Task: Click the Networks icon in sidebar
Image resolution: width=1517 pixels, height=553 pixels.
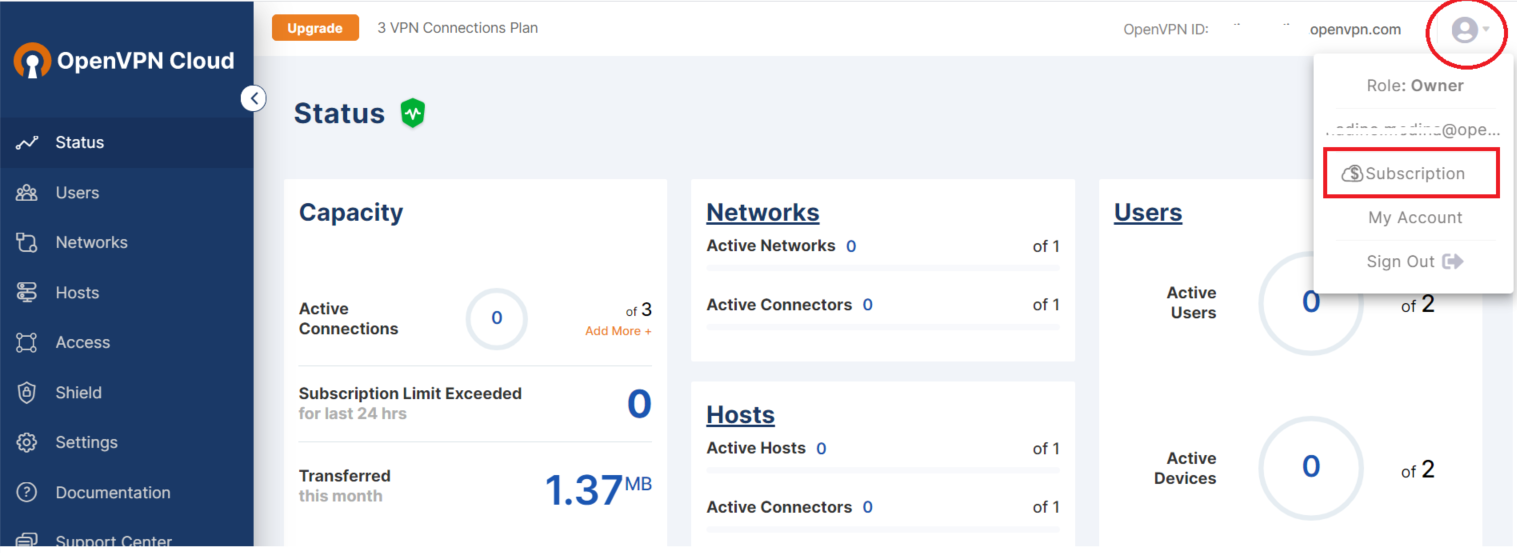Action: 27,242
